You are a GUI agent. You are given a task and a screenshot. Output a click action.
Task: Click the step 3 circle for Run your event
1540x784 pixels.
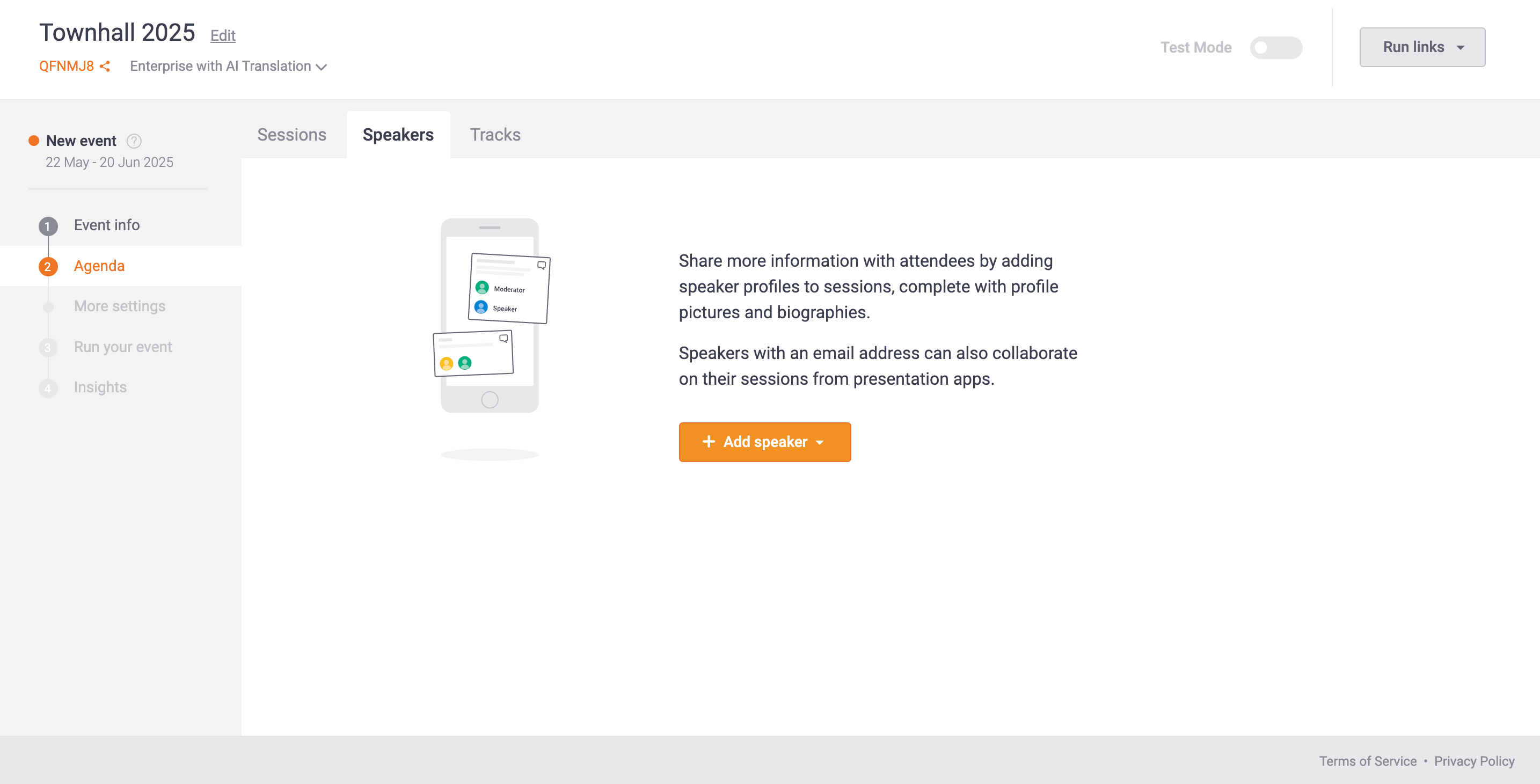click(48, 348)
